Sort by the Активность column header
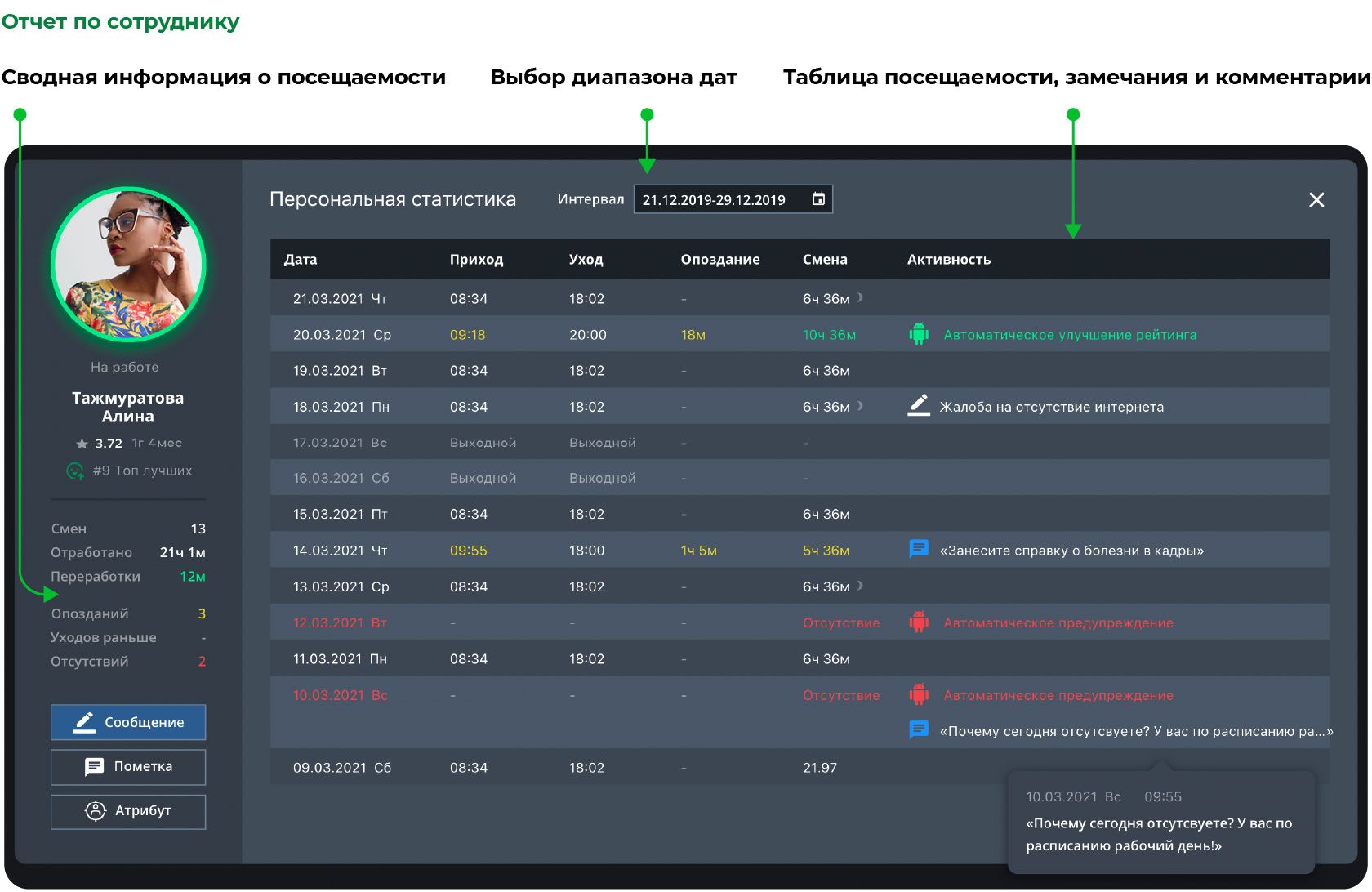Screen dimensions: 1372x892 click(949, 260)
